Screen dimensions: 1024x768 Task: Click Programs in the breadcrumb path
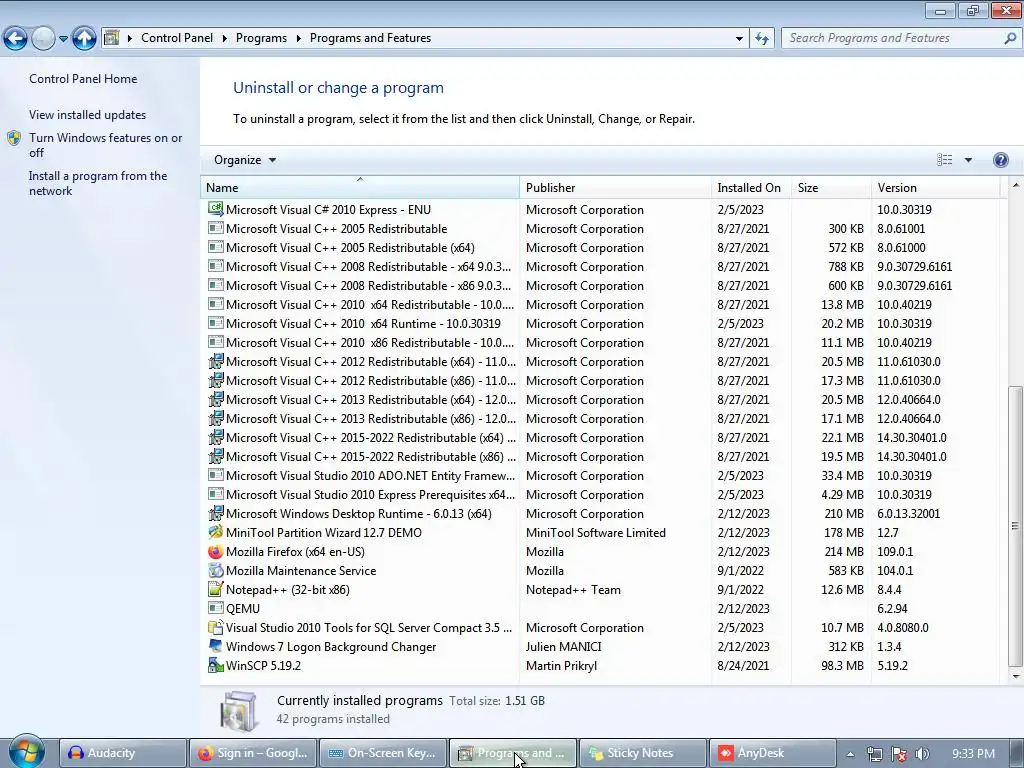(x=261, y=38)
